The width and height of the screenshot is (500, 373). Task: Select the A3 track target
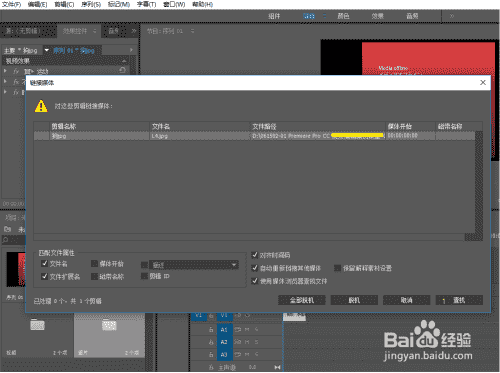click(224, 354)
